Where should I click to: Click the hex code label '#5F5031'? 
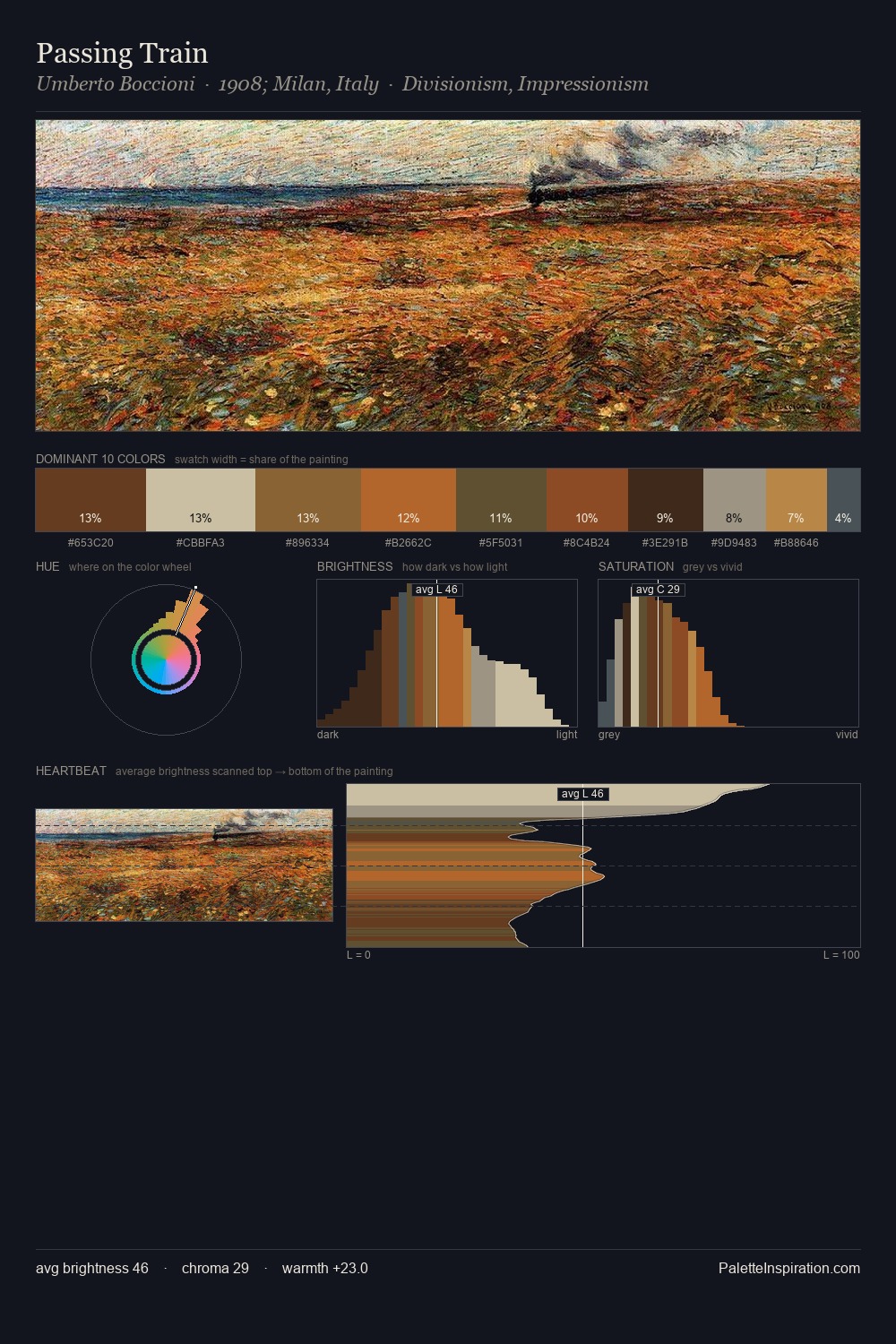(501, 543)
